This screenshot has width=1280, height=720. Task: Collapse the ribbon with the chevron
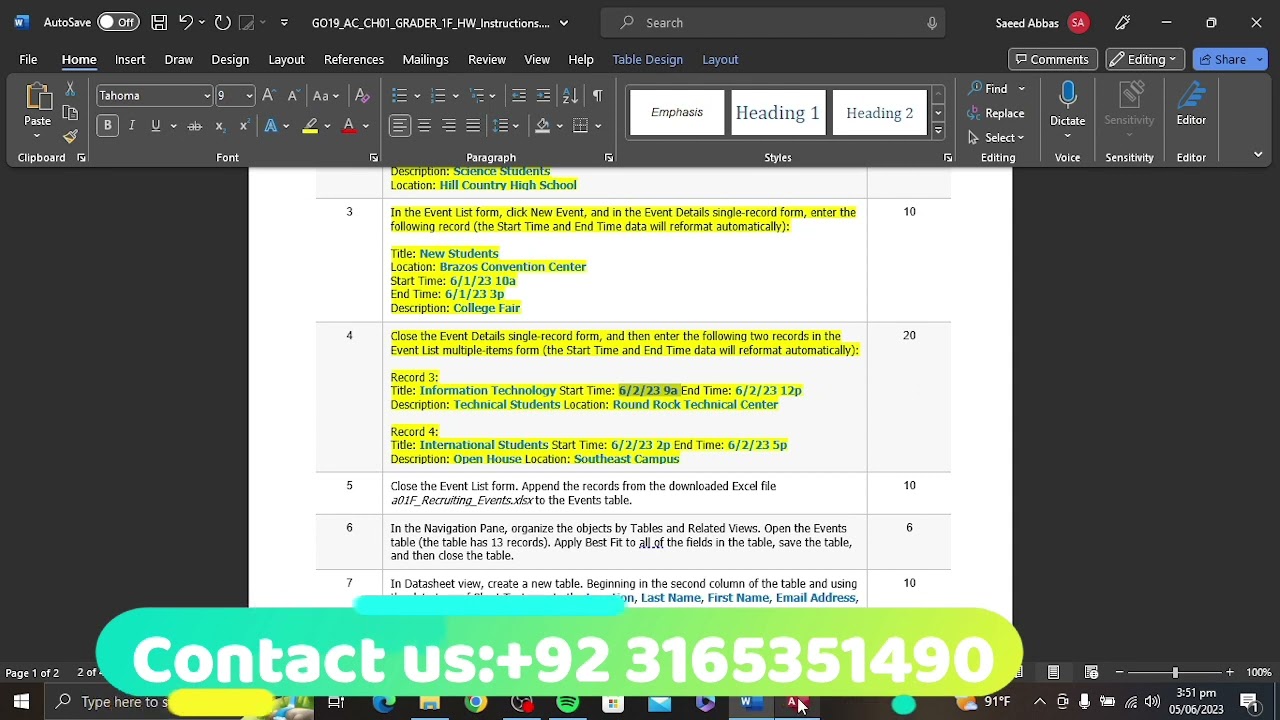pos(1258,154)
